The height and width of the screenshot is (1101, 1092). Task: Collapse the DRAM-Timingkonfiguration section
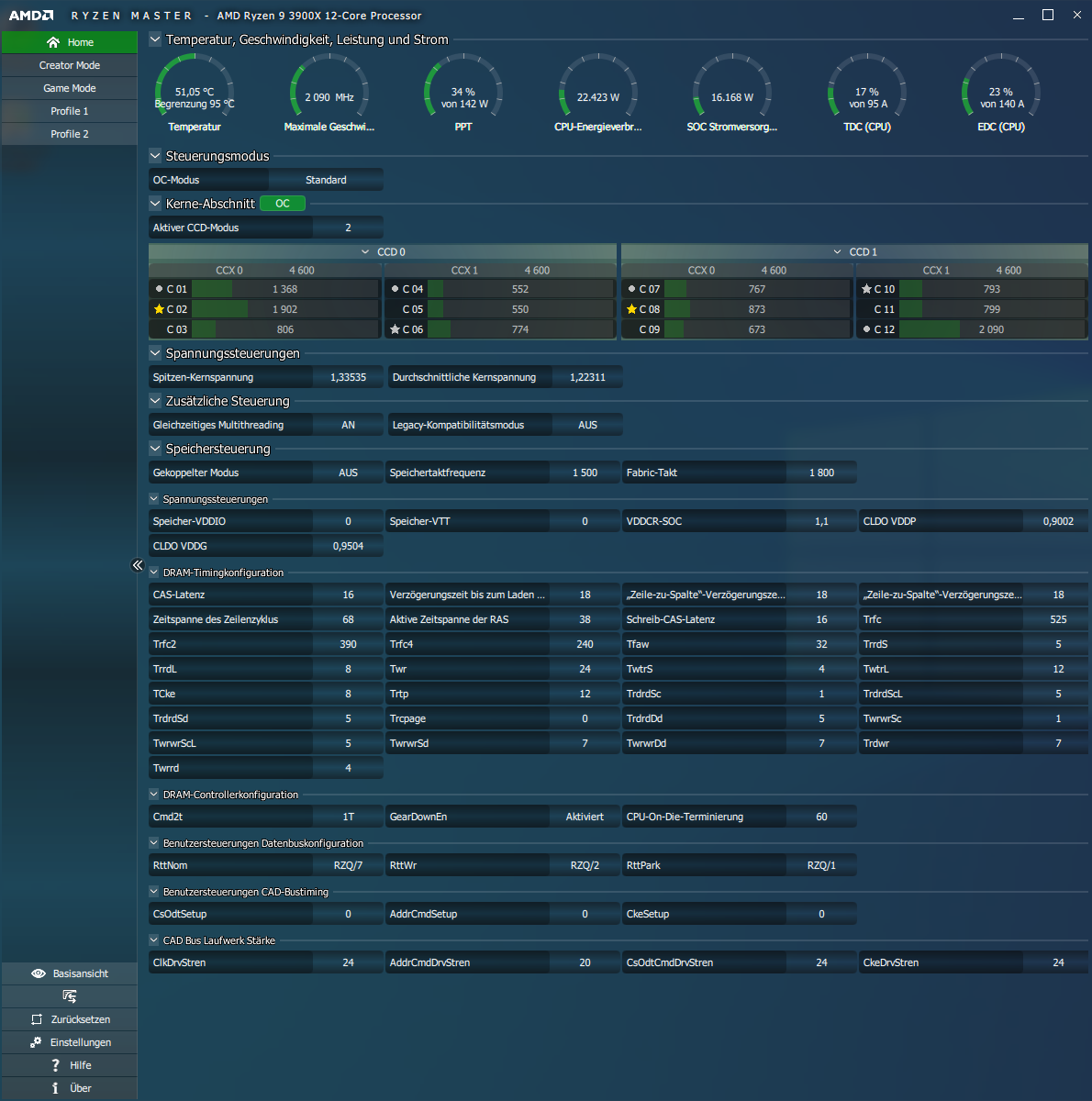point(154,573)
